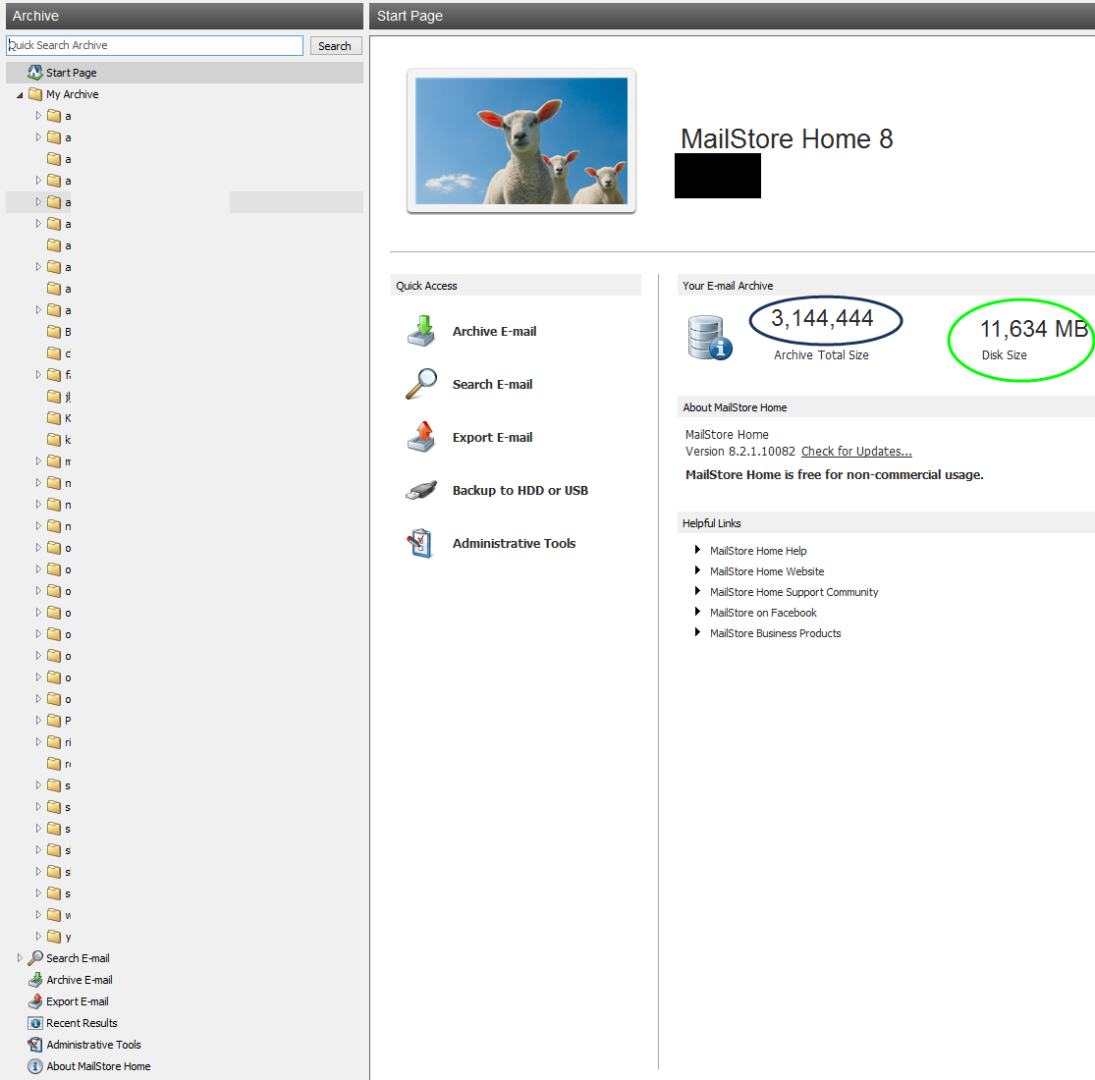Click the red arrow Export E-mail Quick Access icon

[422, 437]
